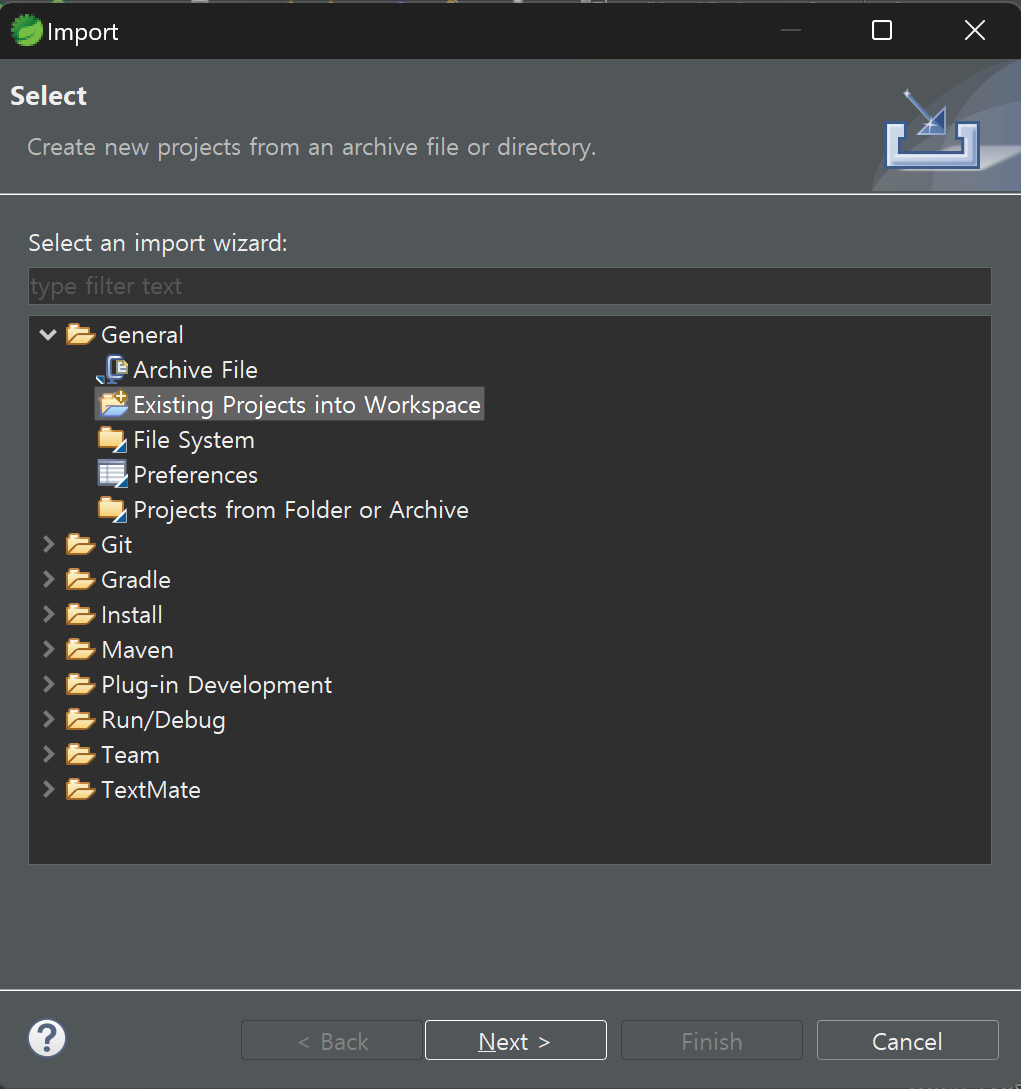Expand the Plug-in Development category
Image resolution: width=1021 pixels, height=1089 pixels.
pyautogui.click(x=48, y=684)
